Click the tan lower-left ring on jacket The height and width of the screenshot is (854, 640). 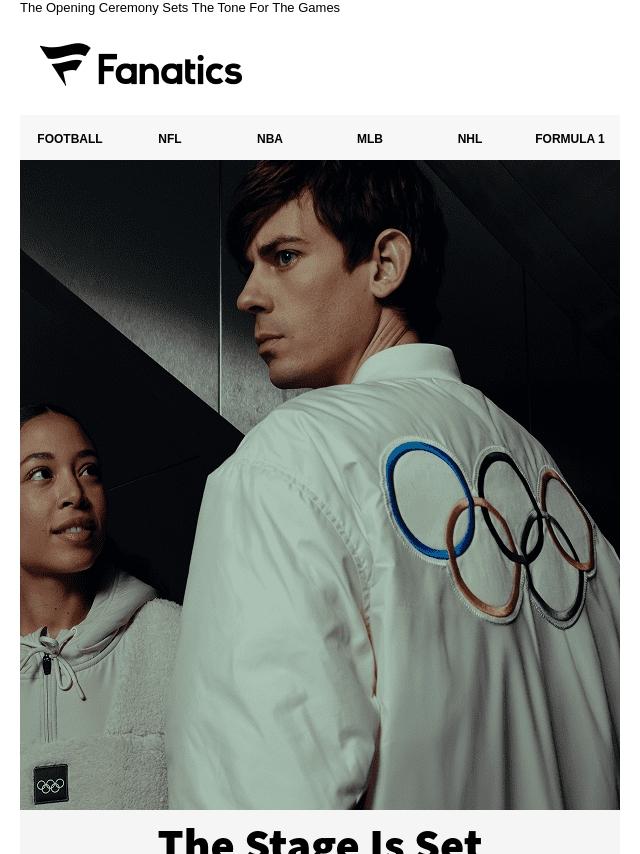click(x=484, y=558)
